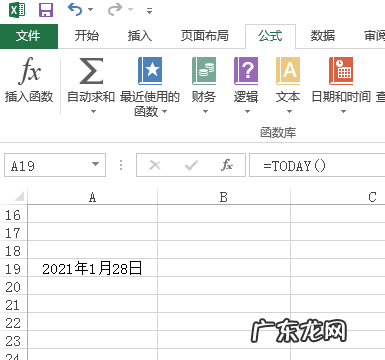Expand the 日期和时间 dropdown arrow
The image size is (385, 360).
pos(343,111)
